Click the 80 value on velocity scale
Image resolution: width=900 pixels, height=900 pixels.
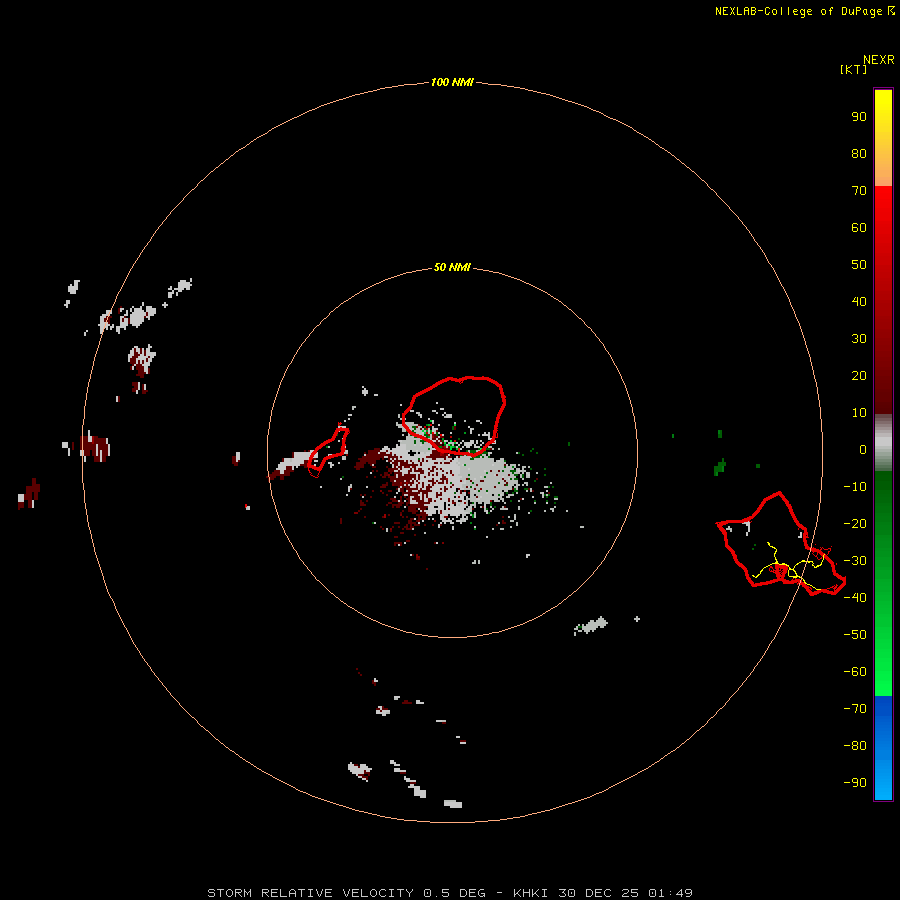[x=859, y=153]
